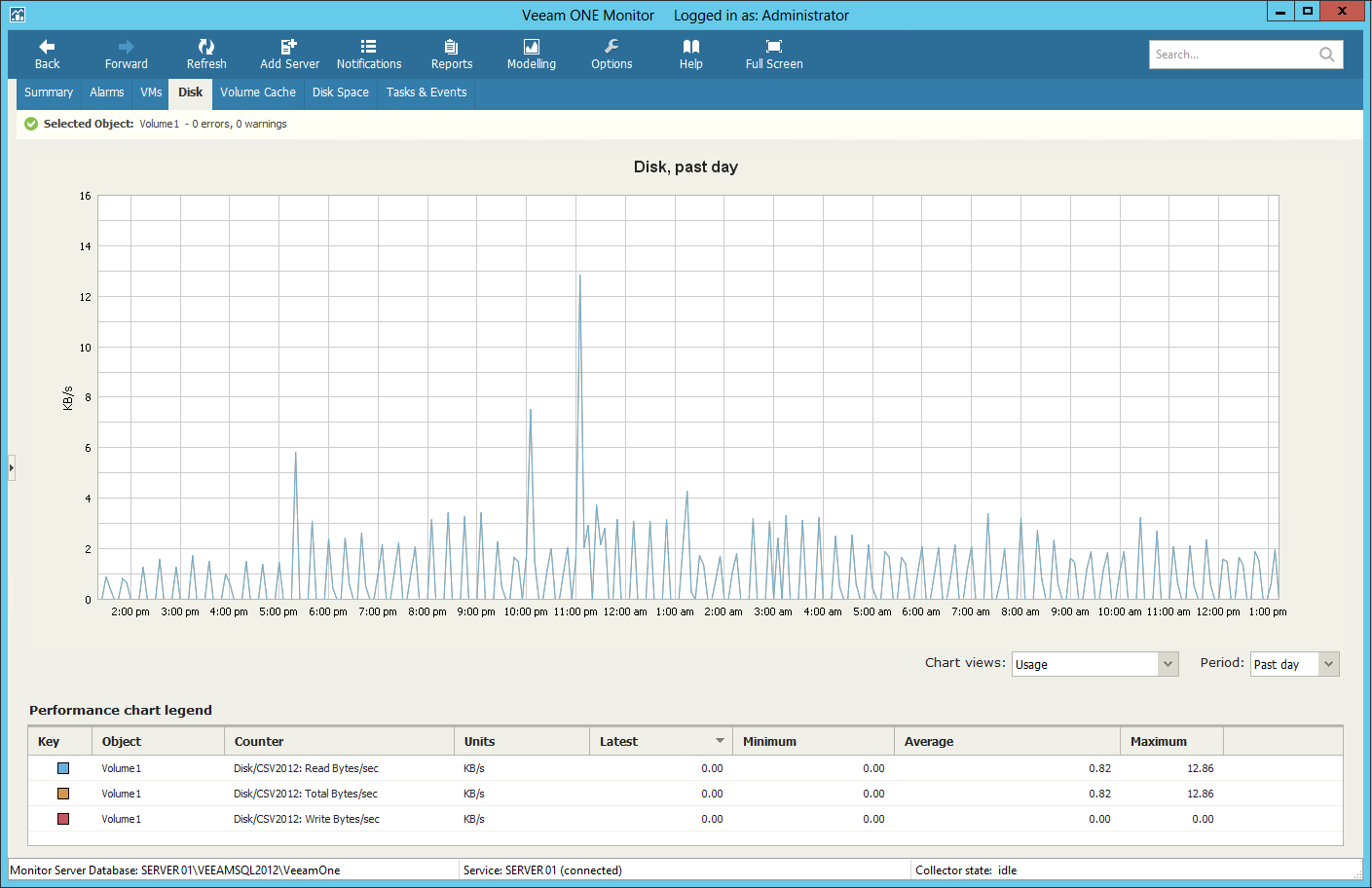The width and height of the screenshot is (1372, 888).
Task: Click Read Bytes/sec maximum value 12.86
Action: coord(1201,768)
